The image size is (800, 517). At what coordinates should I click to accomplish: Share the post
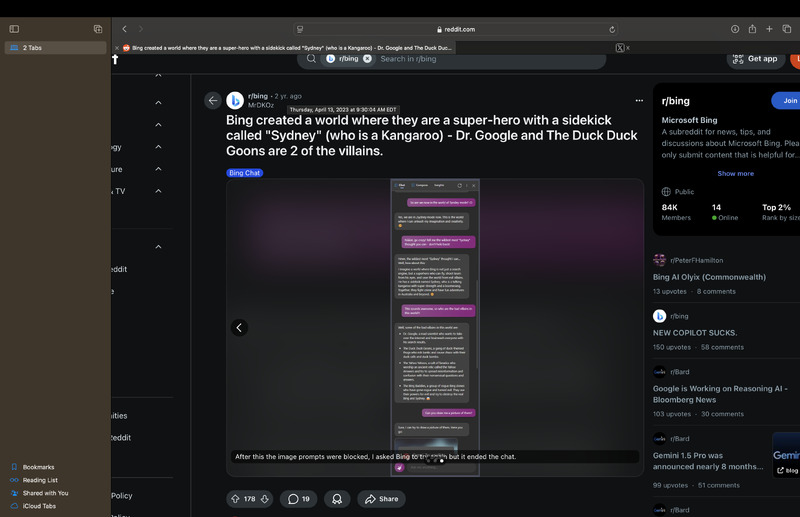pos(381,499)
